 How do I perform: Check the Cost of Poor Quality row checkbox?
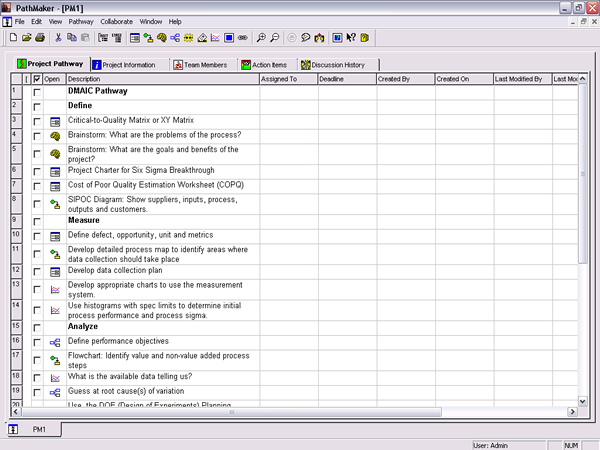pyautogui.click(x=37, y=186)
